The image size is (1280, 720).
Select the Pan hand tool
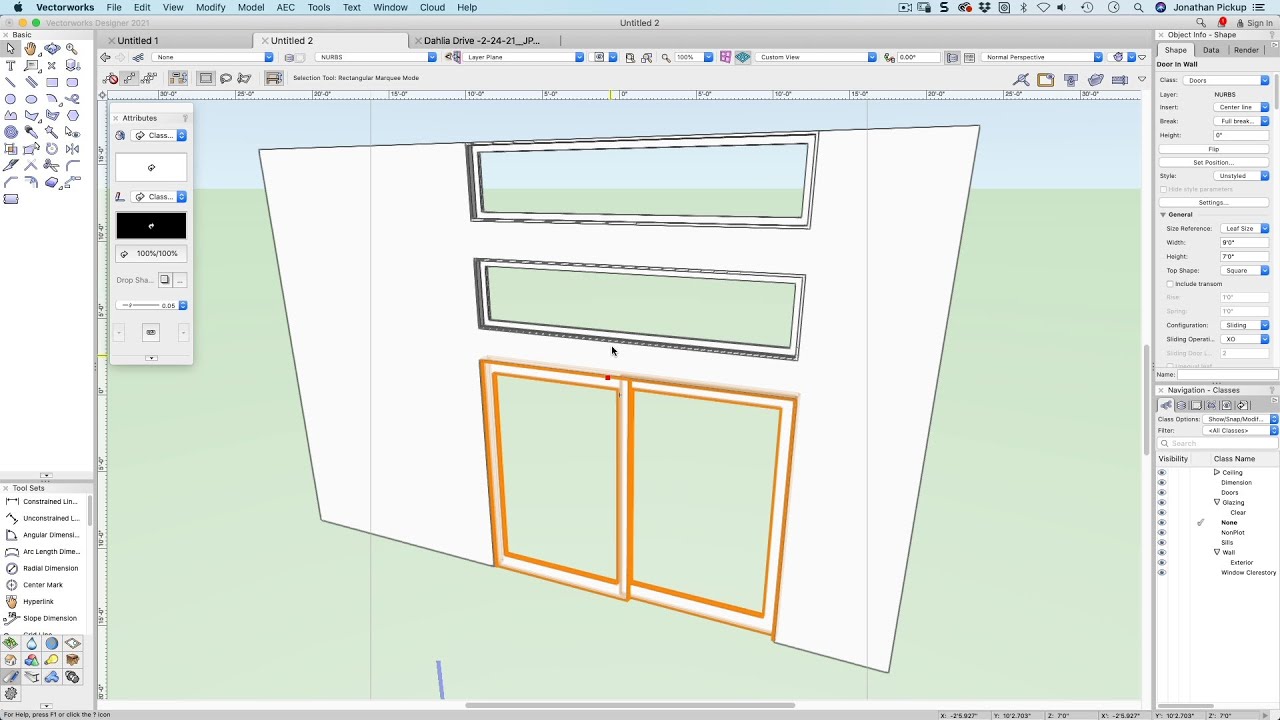31,48
